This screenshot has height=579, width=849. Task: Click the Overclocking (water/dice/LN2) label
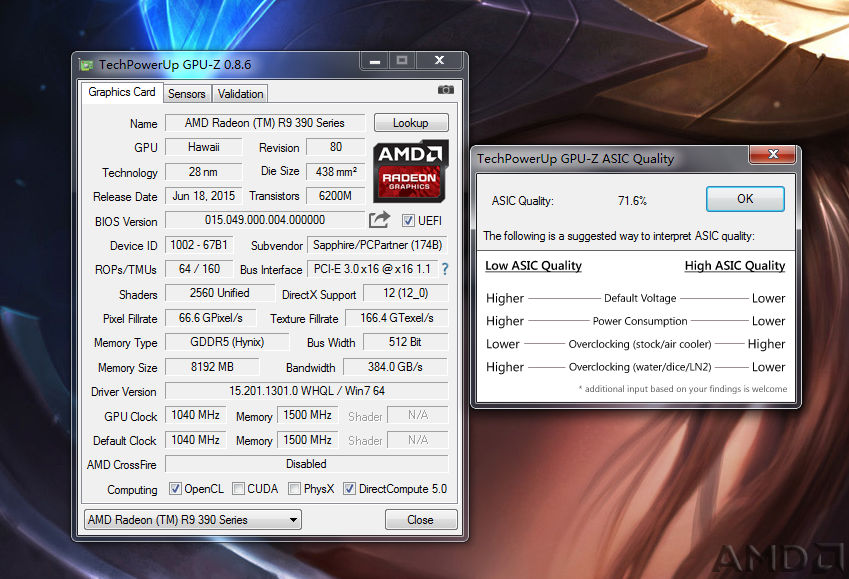coord(640,367)
